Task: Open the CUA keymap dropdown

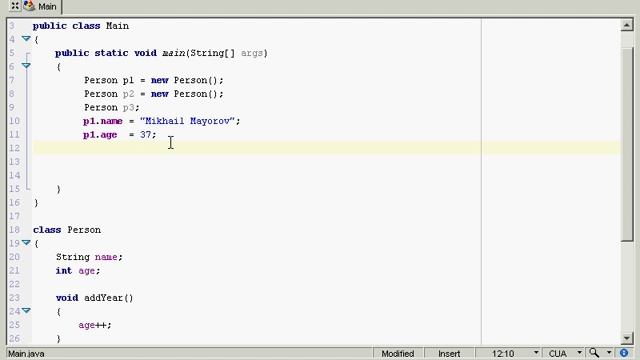Action: pyautogui.click(x=579, y=353)
